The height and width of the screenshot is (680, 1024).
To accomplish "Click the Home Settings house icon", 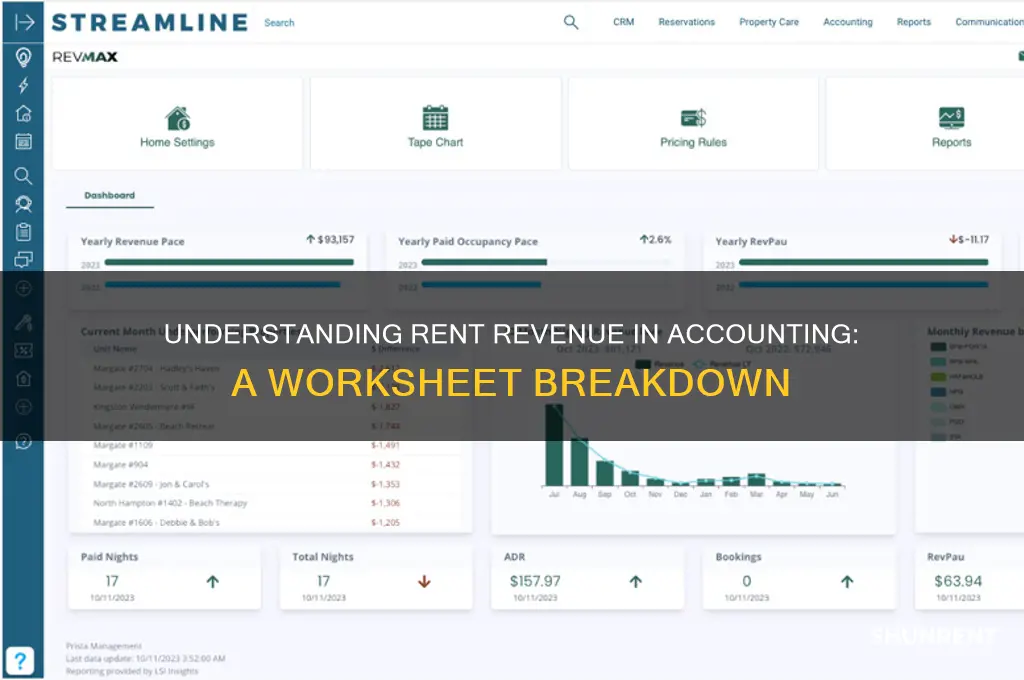I will (178, 118).
